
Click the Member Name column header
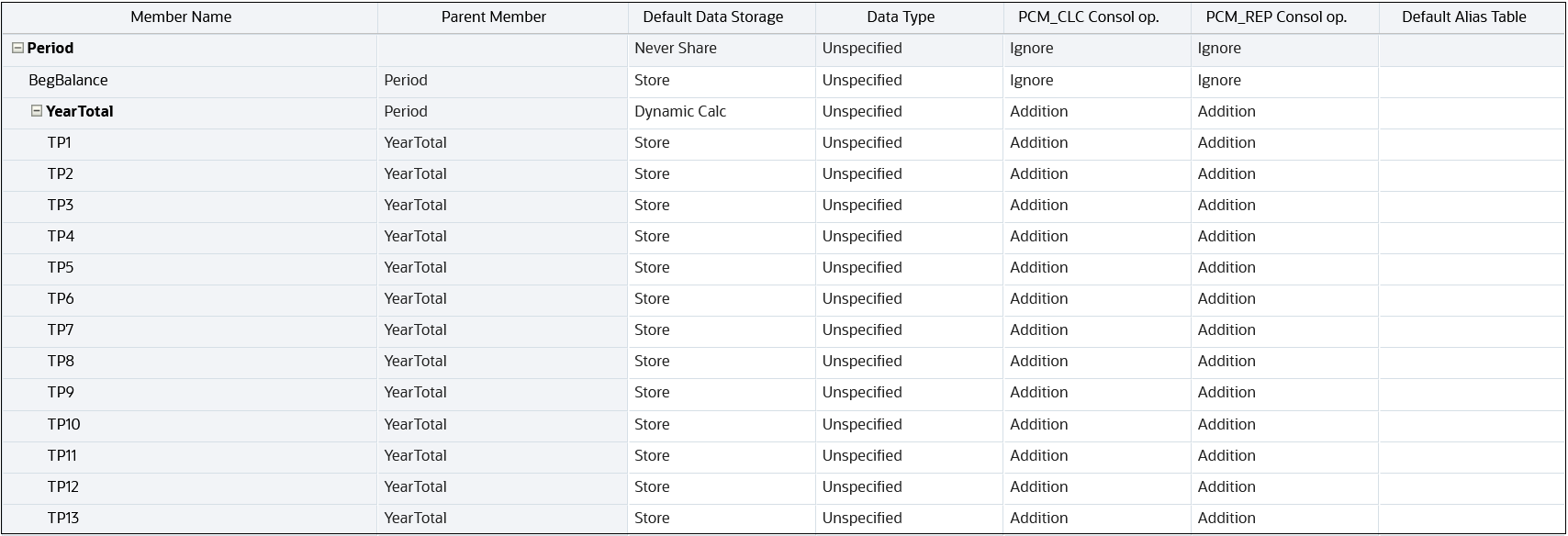coord(181,17)
